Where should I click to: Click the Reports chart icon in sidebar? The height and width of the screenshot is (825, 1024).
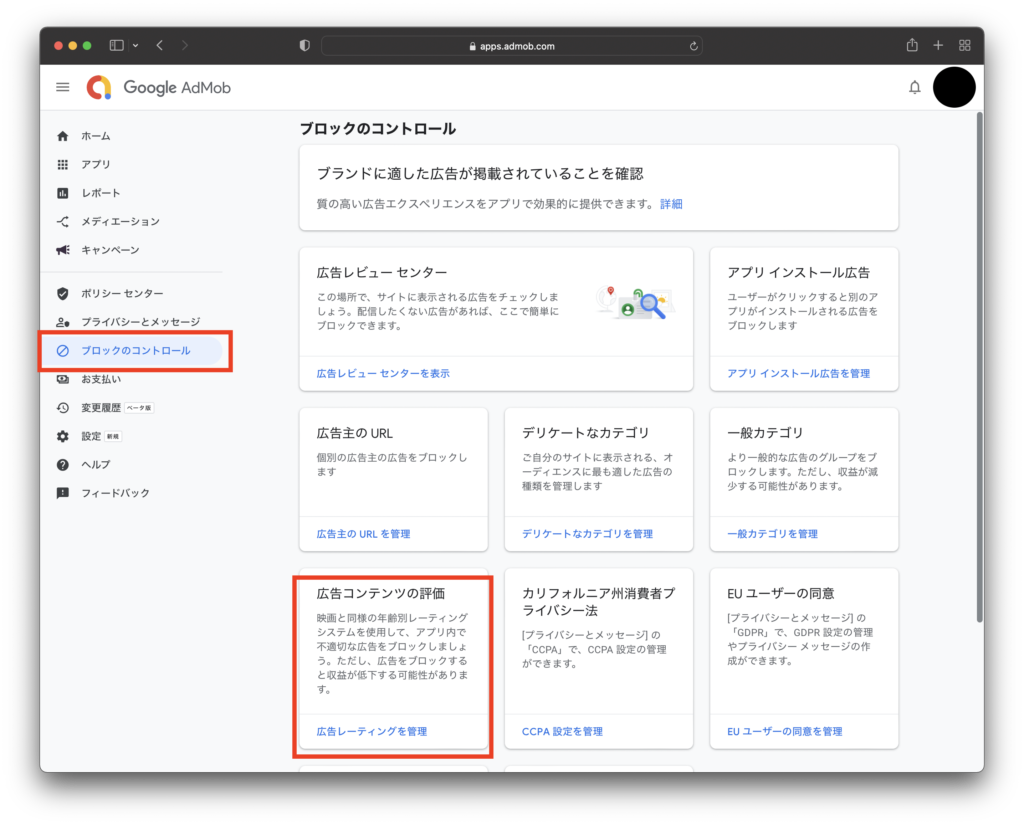[63, 193]
